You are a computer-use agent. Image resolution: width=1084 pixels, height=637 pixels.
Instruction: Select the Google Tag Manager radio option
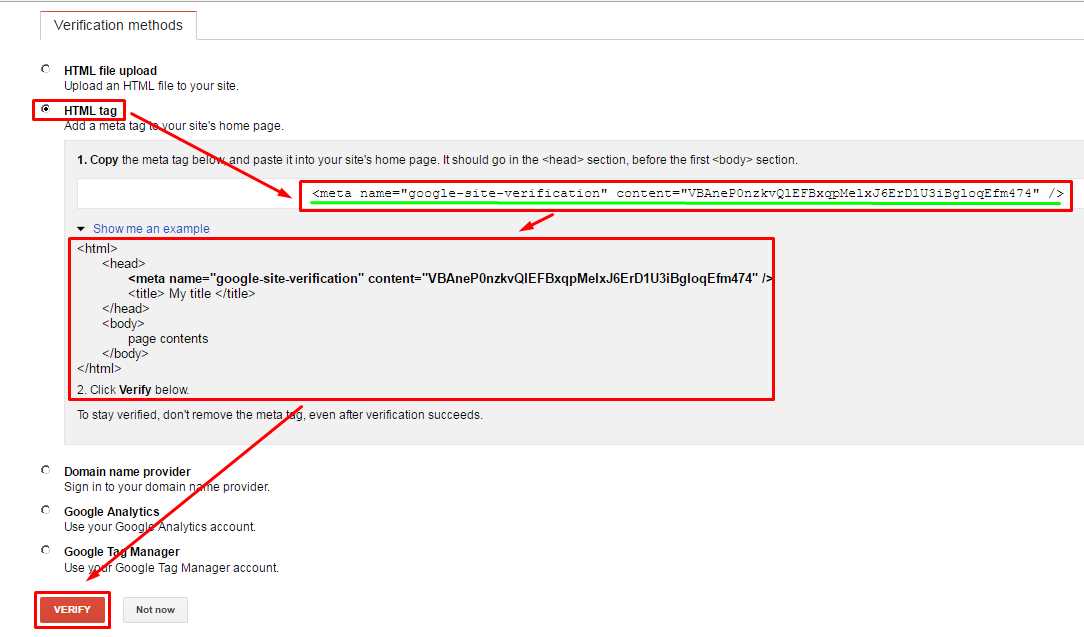46,550
